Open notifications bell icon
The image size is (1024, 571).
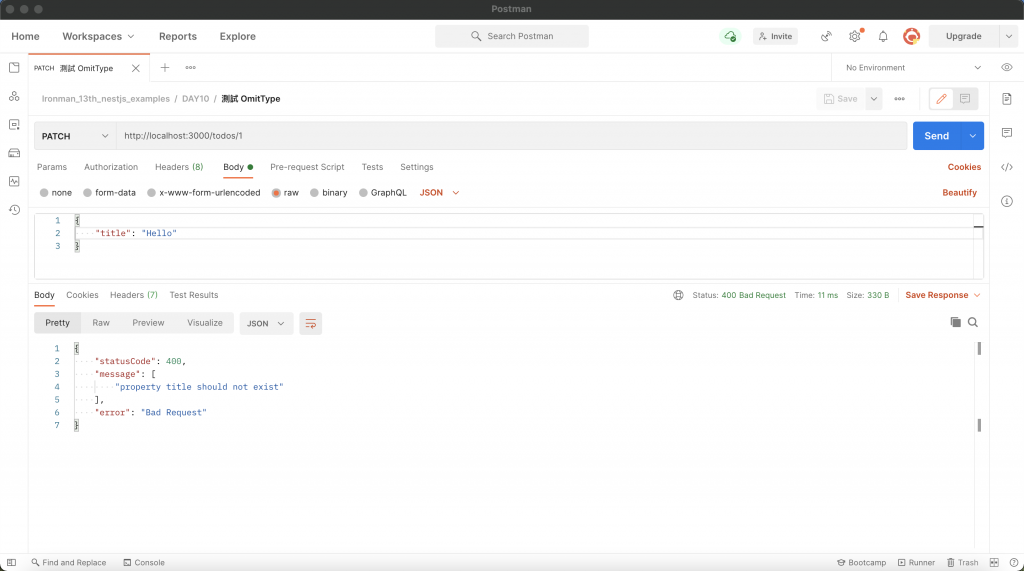[x=883, y=36]
